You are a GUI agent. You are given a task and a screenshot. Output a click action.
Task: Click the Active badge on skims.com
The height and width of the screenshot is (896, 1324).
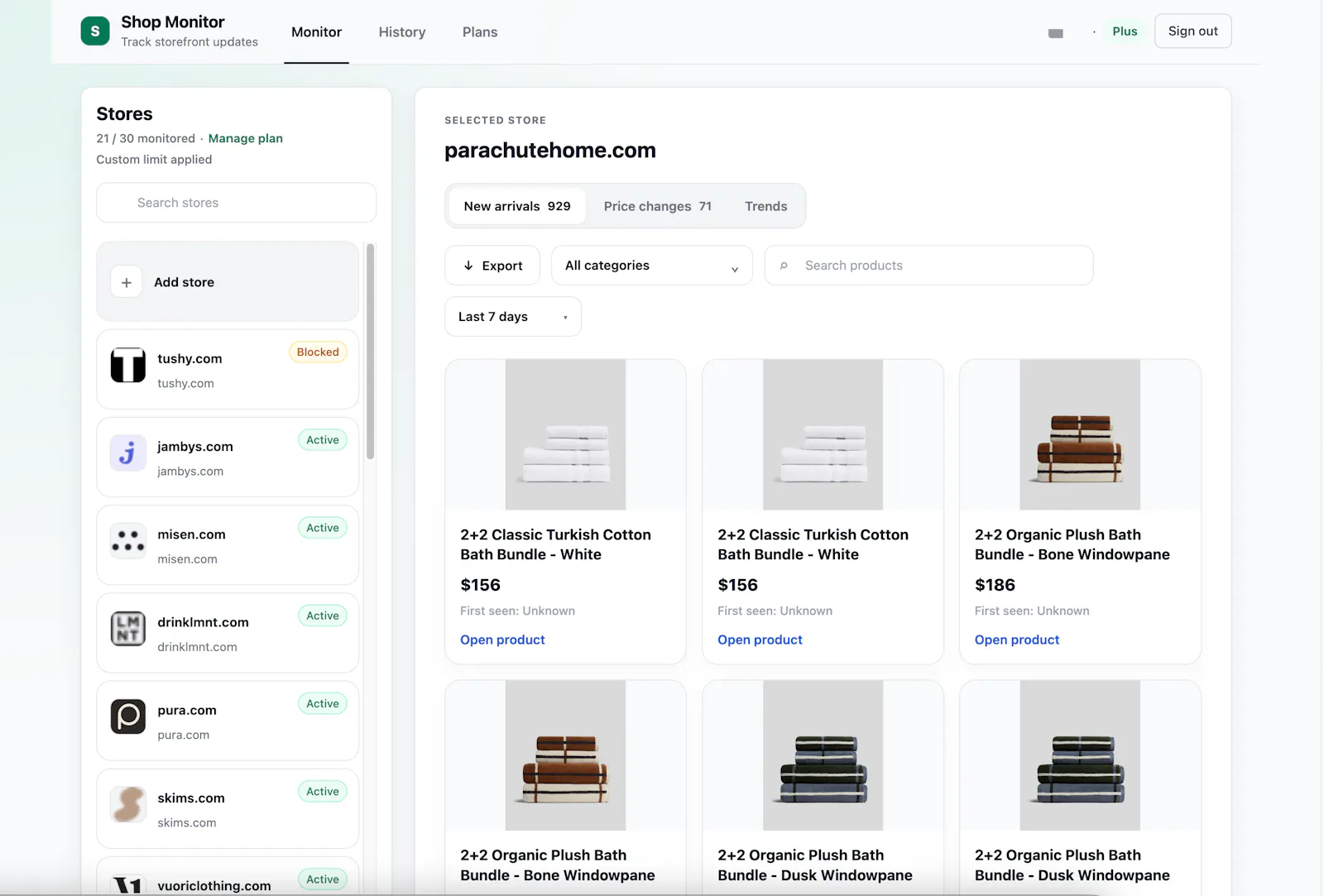(323, 792)
